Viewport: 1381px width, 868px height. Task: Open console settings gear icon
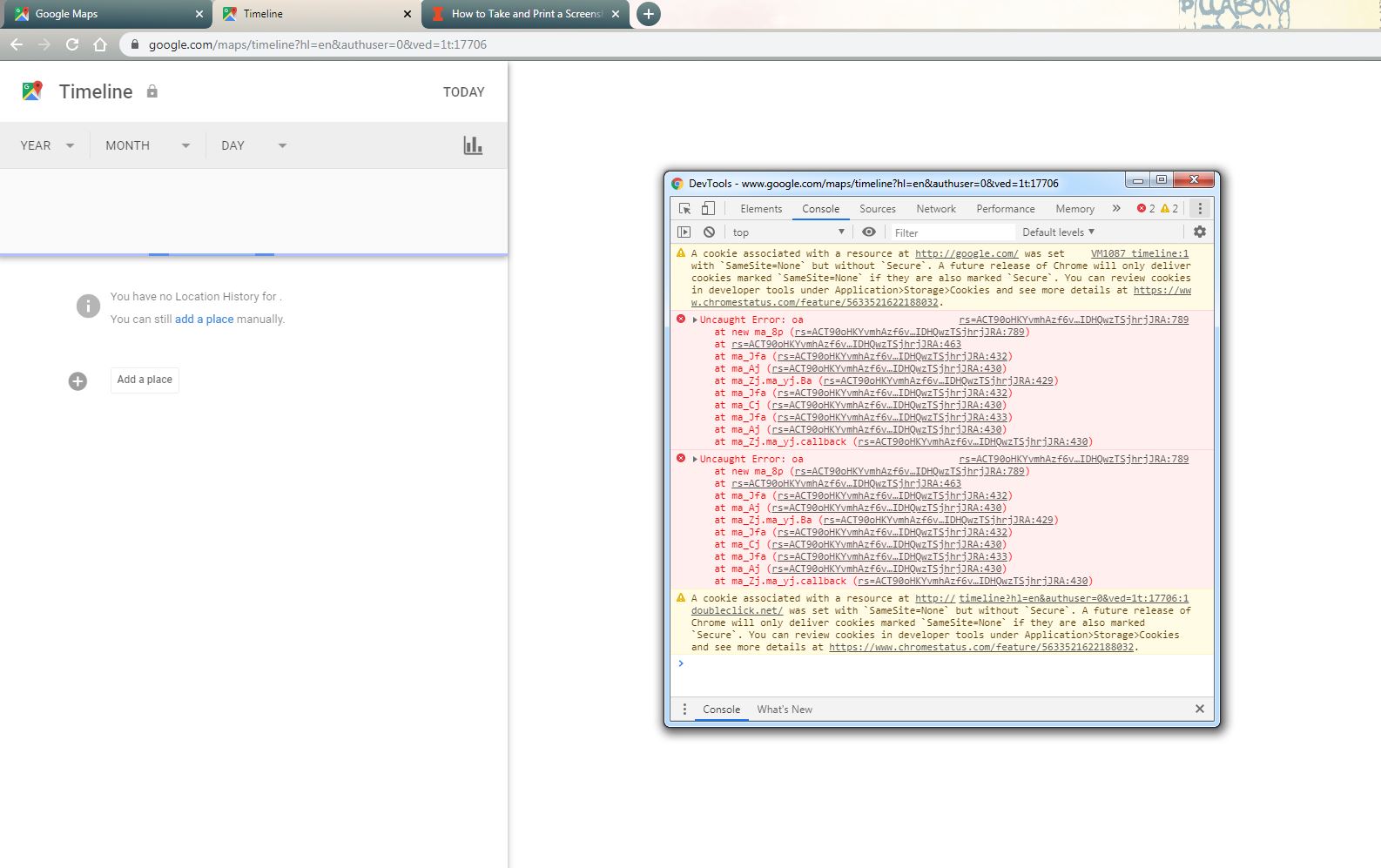pos(1199,232)
